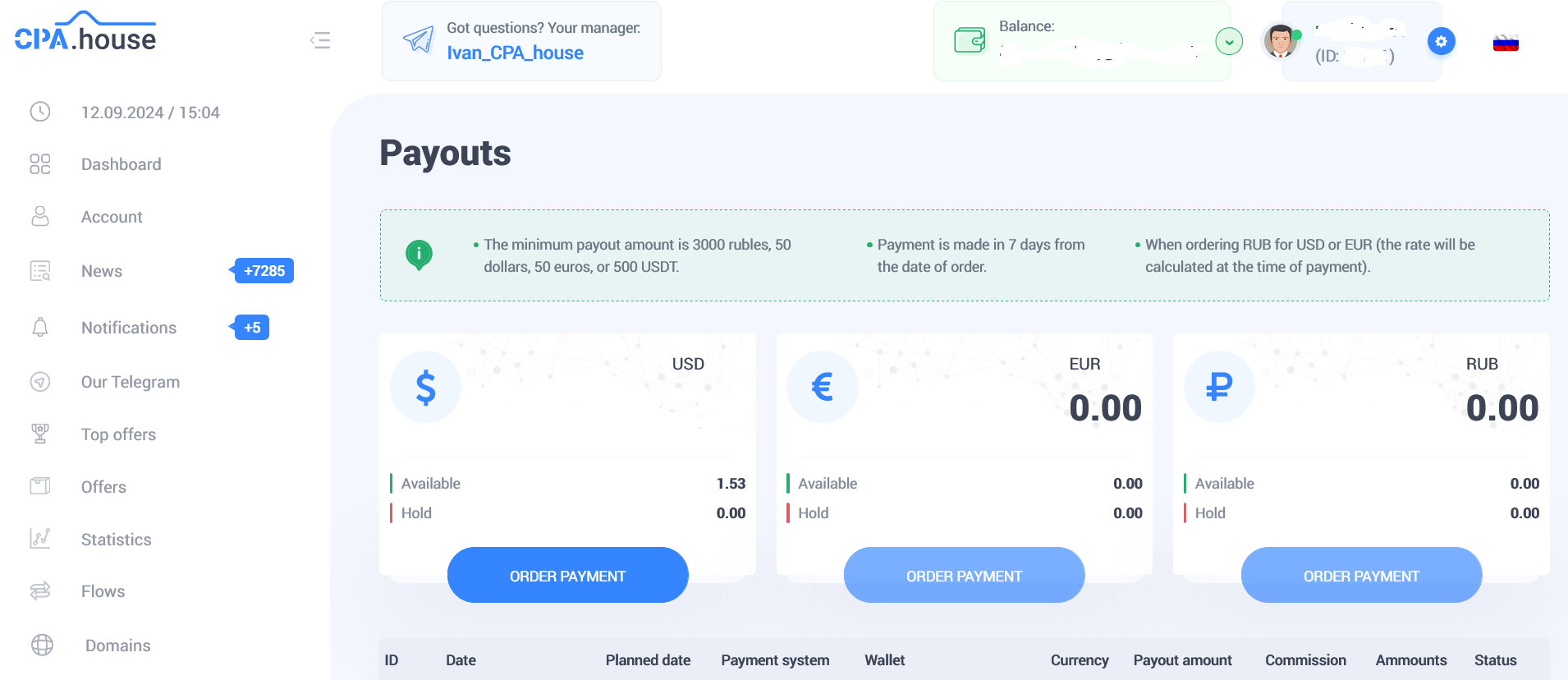Open Notifications via the bell icon
The width and height of the screenshot is (1568, 680).
(x=39, y=327)
